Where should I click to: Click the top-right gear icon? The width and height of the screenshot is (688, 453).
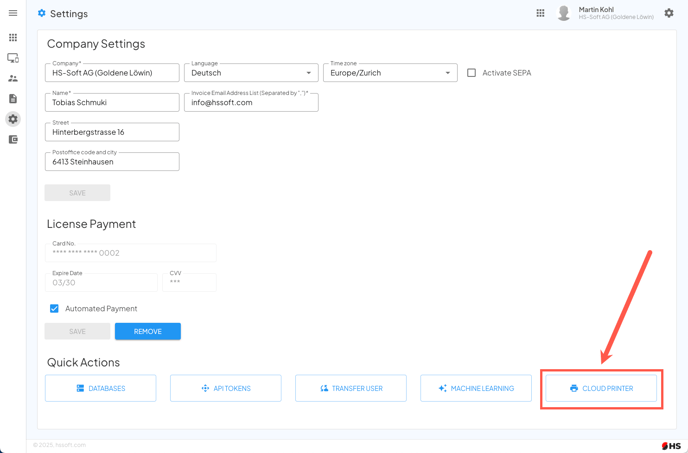pyautogui.click(x=669, y=13)
